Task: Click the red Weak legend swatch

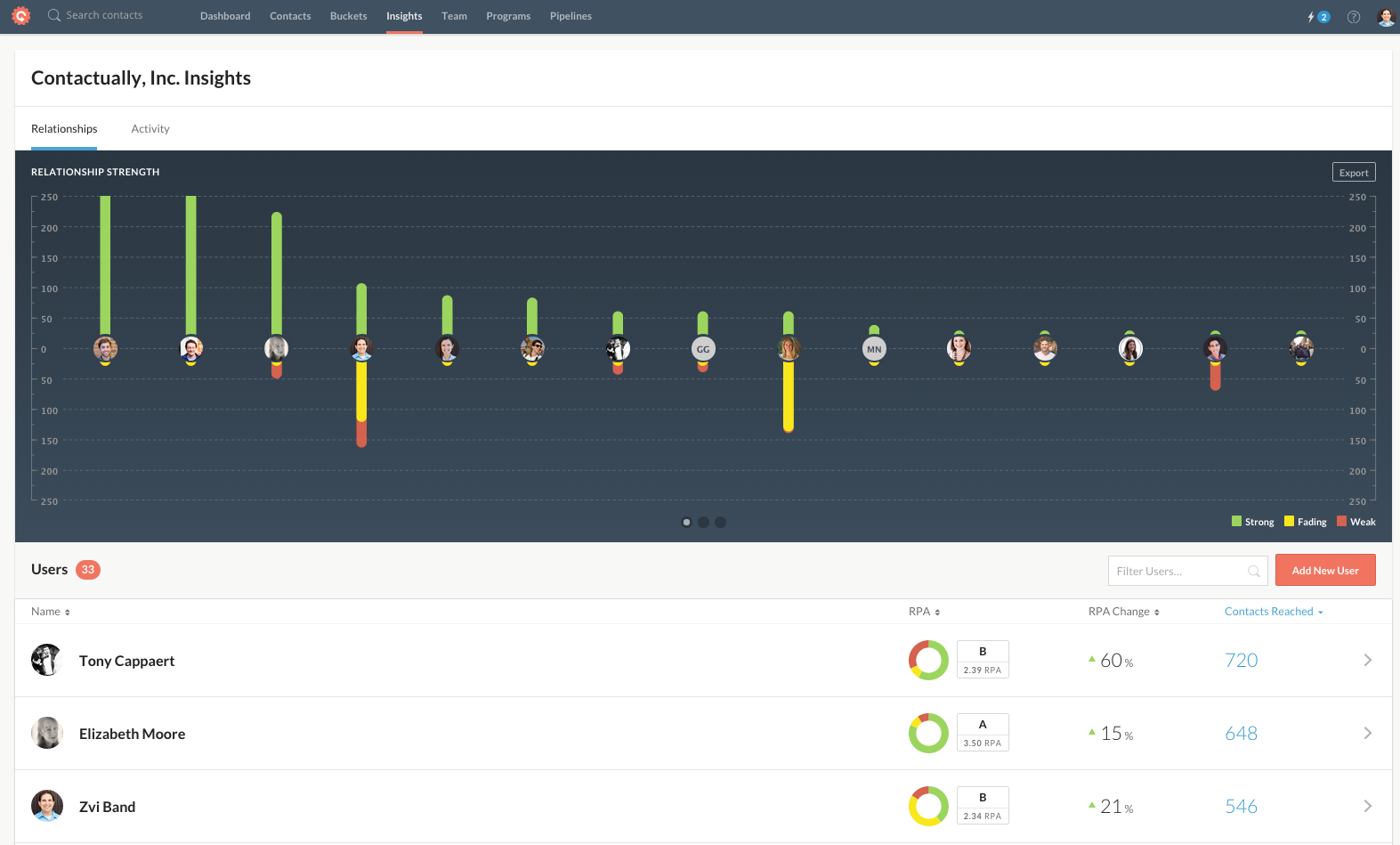Action: click(x=1341, y=522)
